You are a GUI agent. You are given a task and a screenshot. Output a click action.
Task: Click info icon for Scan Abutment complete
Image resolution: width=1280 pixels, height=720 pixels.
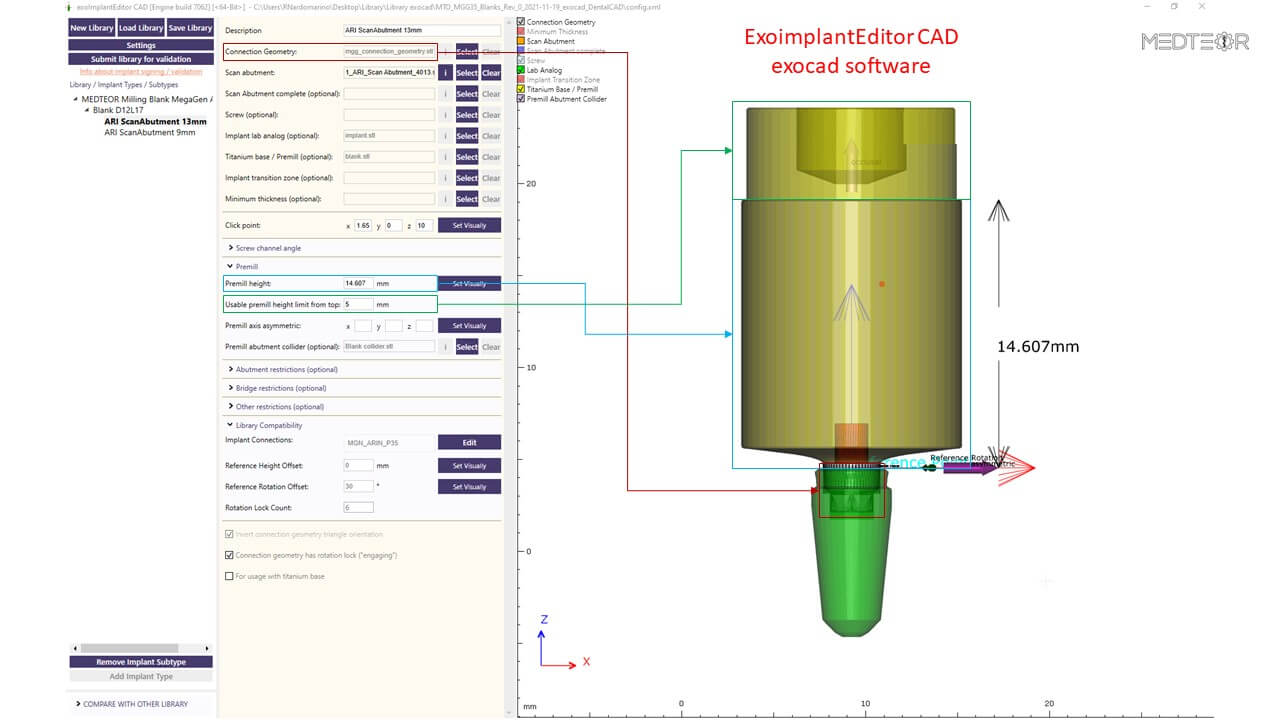pos(446,94)
